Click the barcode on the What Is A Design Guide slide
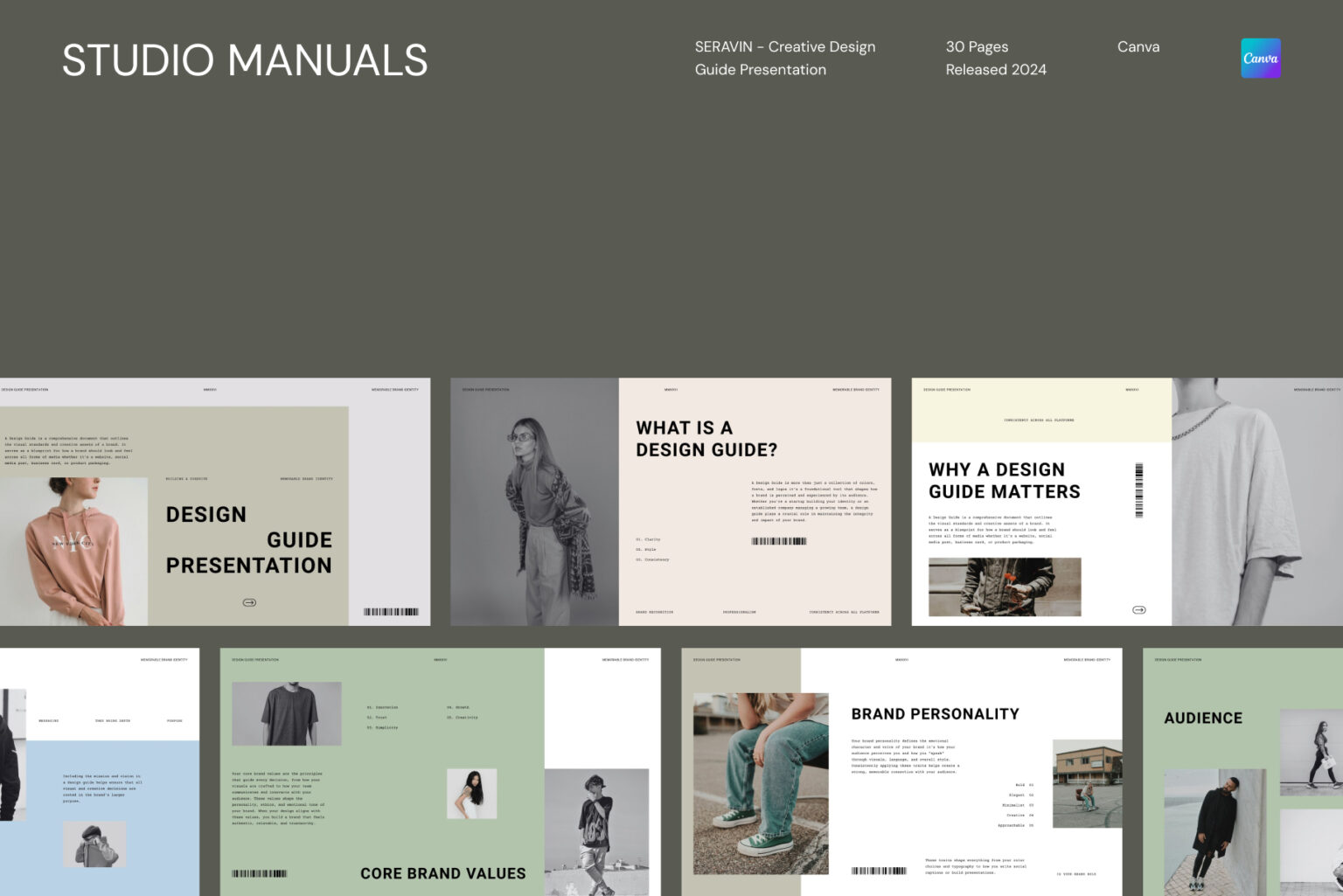 tap(776, 542)
